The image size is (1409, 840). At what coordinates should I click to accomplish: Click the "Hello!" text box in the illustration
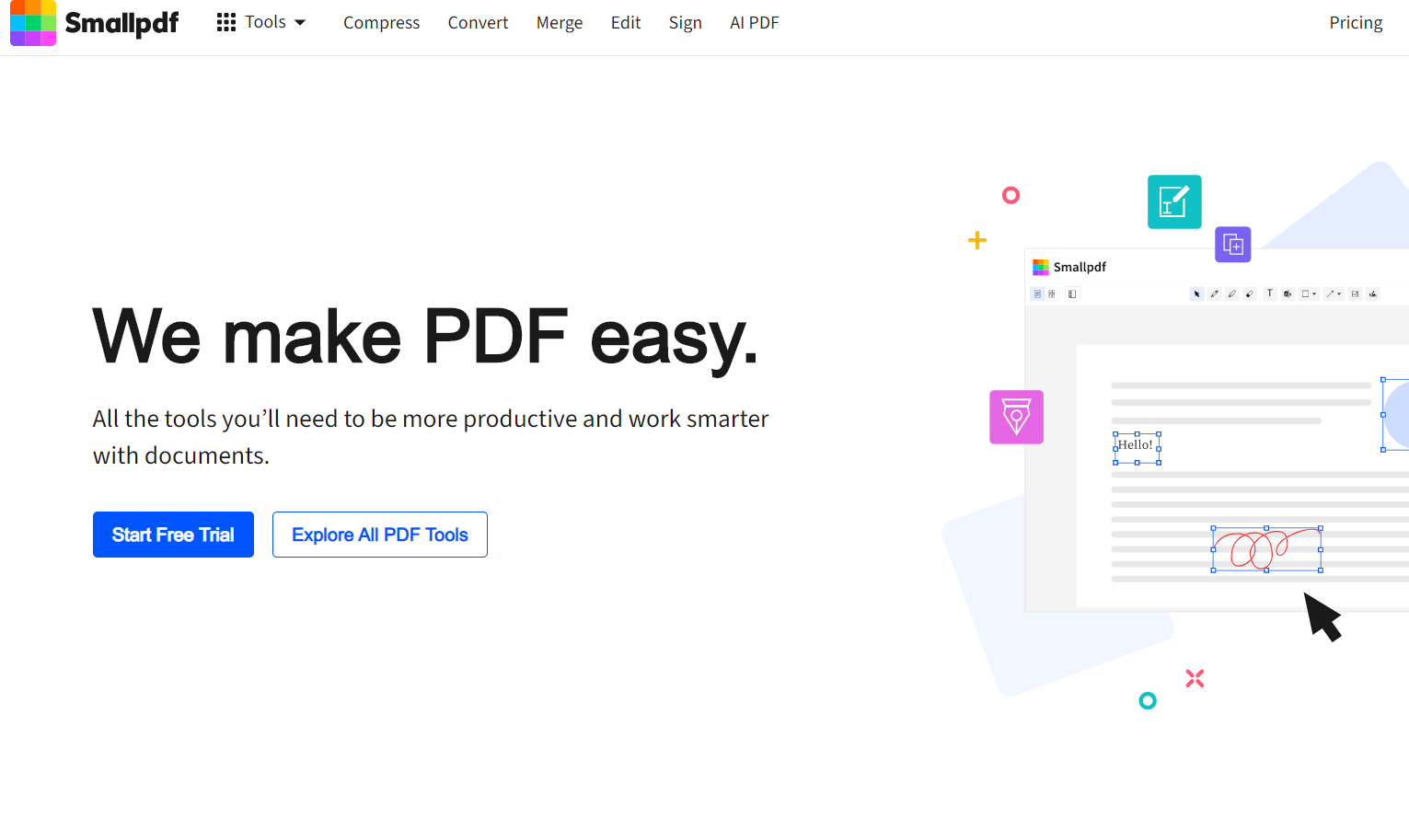(x=1137, y=448)
